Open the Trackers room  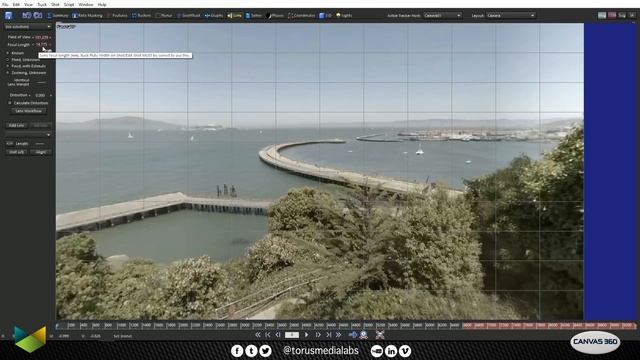[x=141, y=16]
